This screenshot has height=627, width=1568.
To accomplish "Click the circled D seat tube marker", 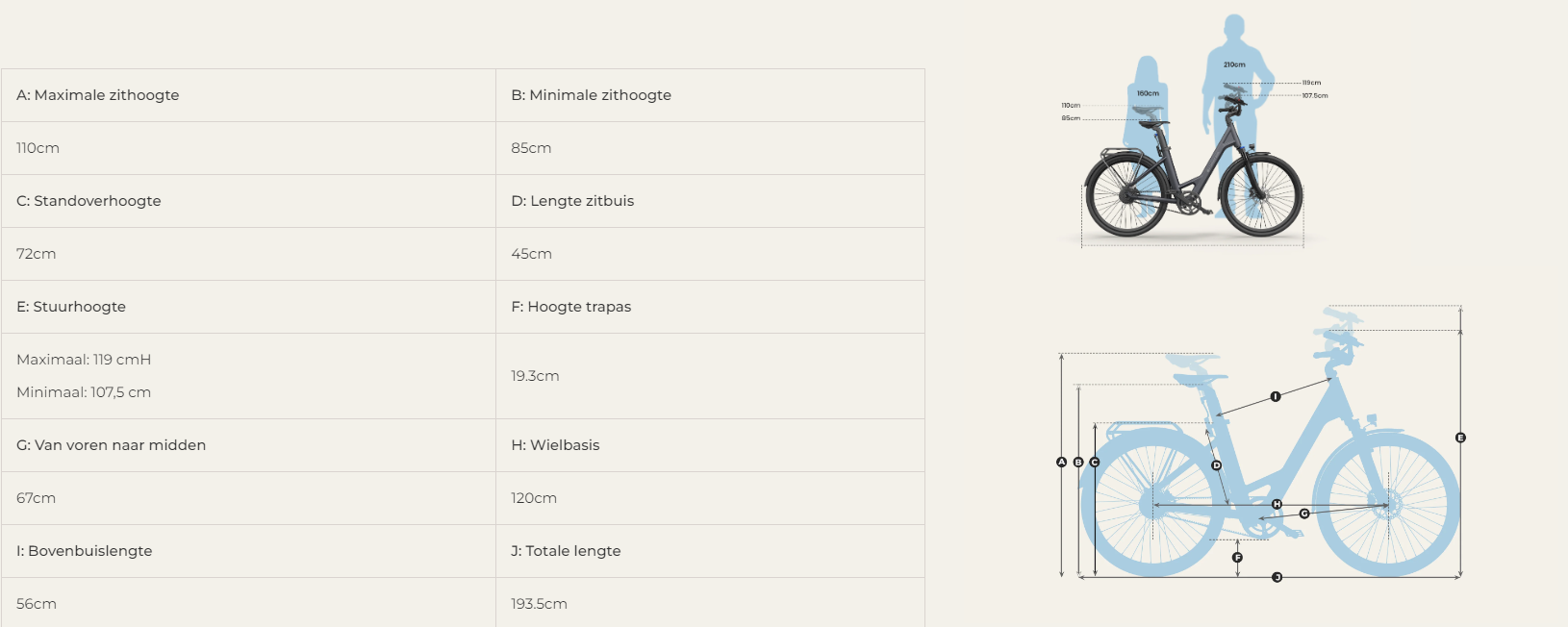I will [x=1217, y=465].
